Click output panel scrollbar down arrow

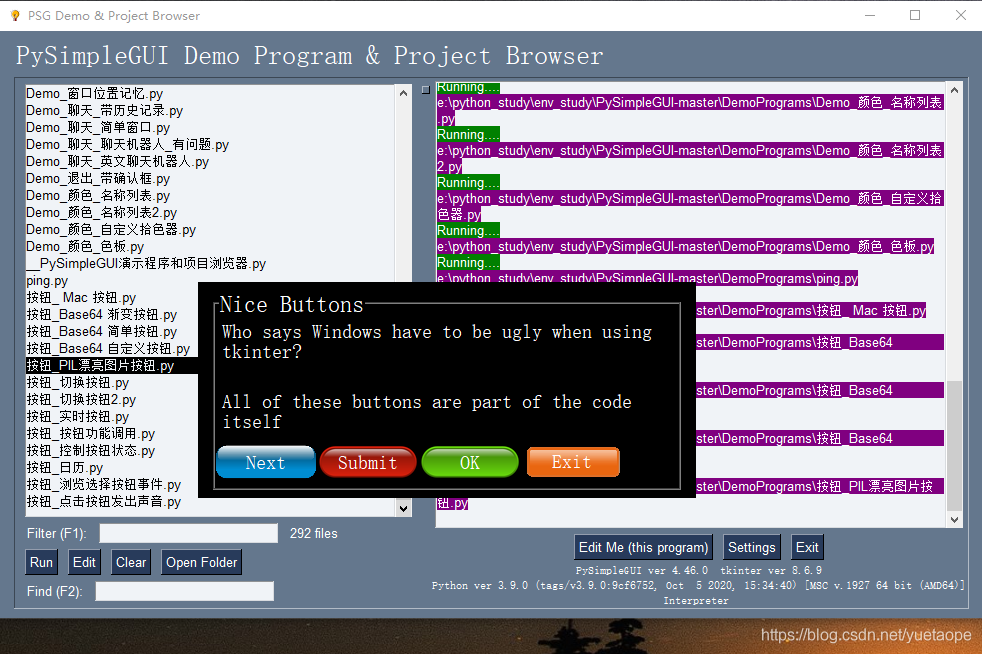(x=954, y=519)
